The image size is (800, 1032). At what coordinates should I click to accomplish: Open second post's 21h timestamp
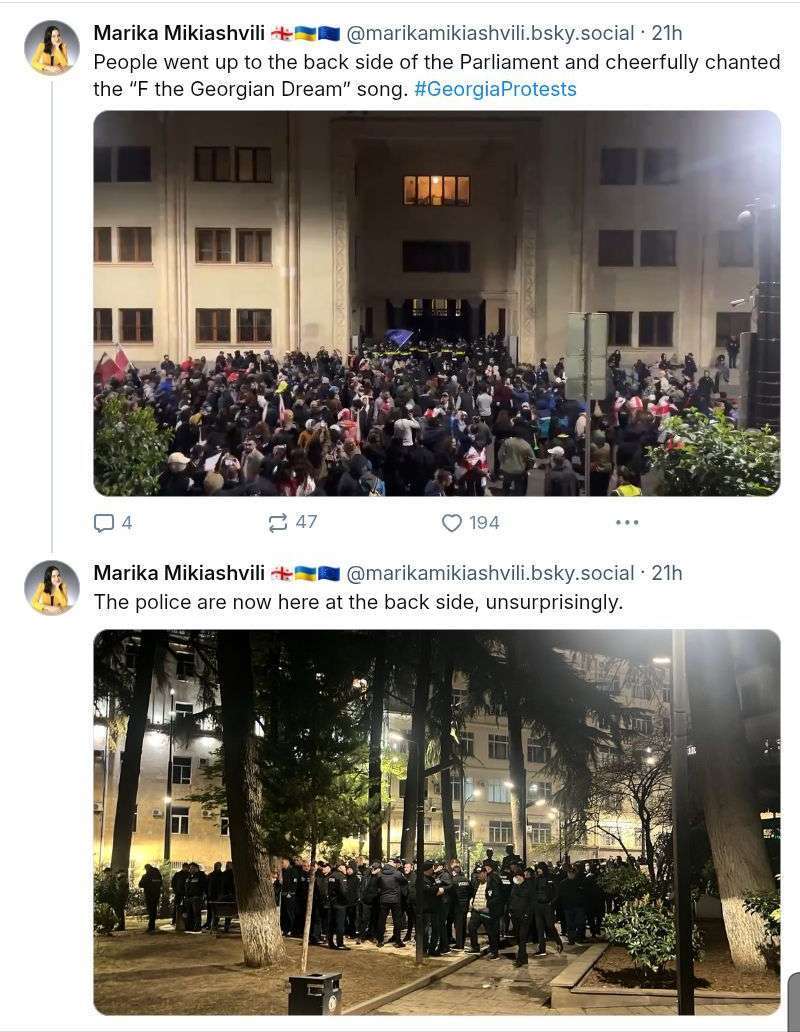coord(666,573)
